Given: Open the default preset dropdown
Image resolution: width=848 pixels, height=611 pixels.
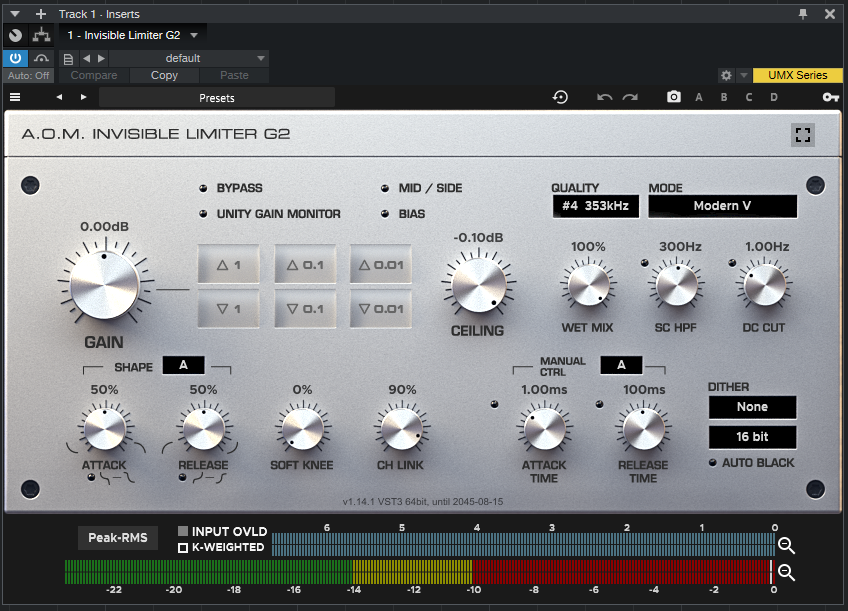Looking at the screenshot, I should point(189,58).
